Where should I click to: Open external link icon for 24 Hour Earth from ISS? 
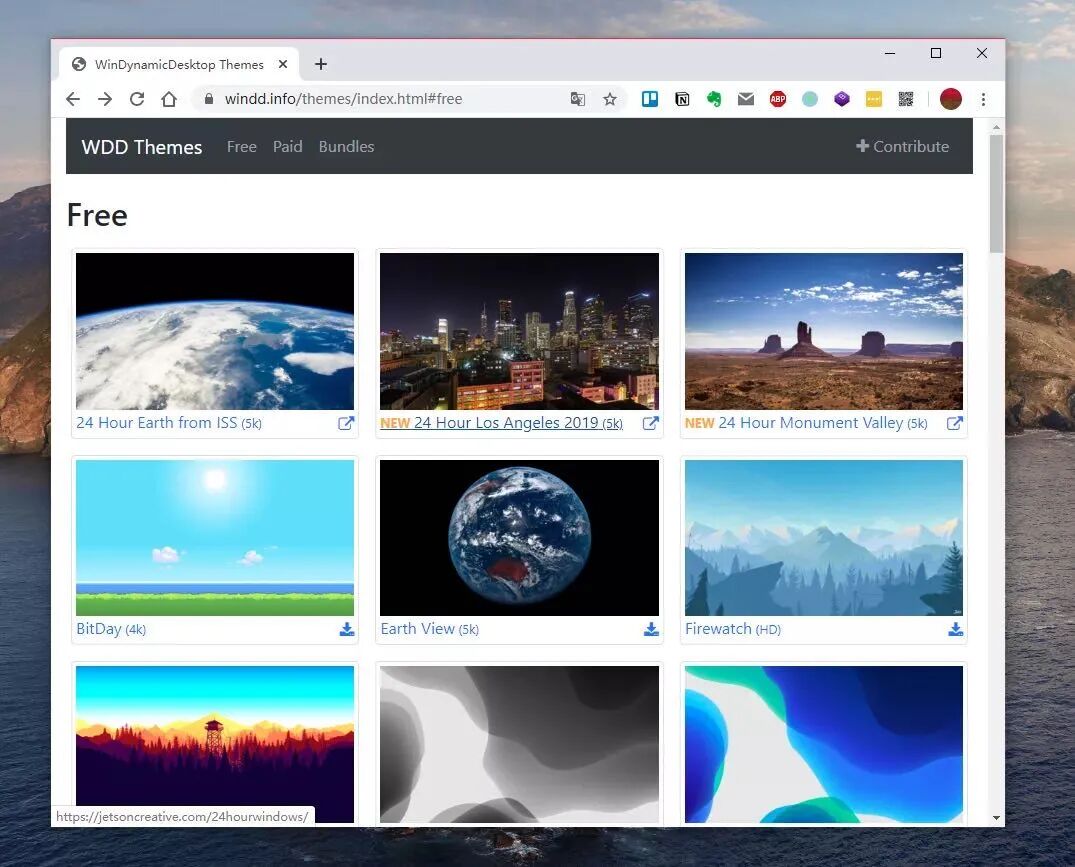point(346,424)
